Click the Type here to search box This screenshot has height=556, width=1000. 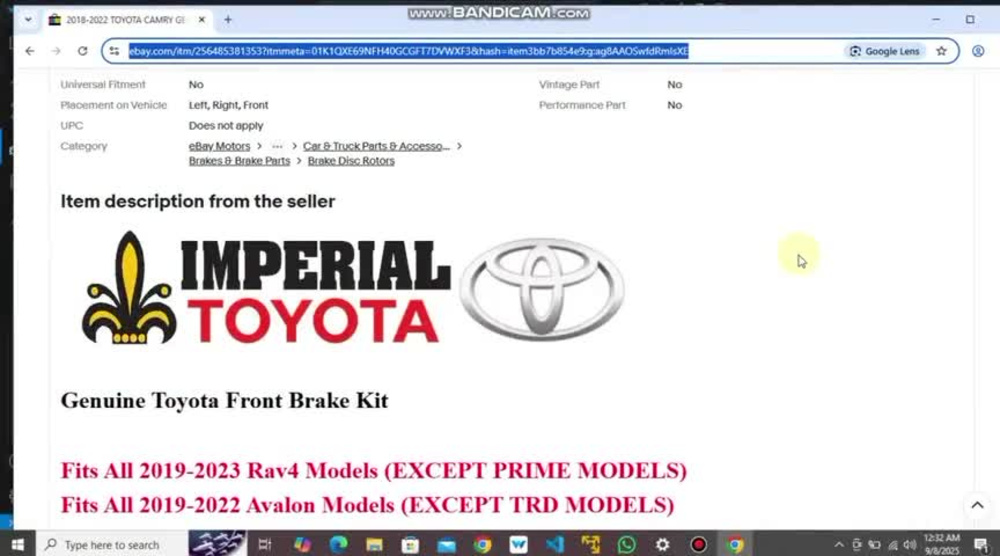point(112,545)
